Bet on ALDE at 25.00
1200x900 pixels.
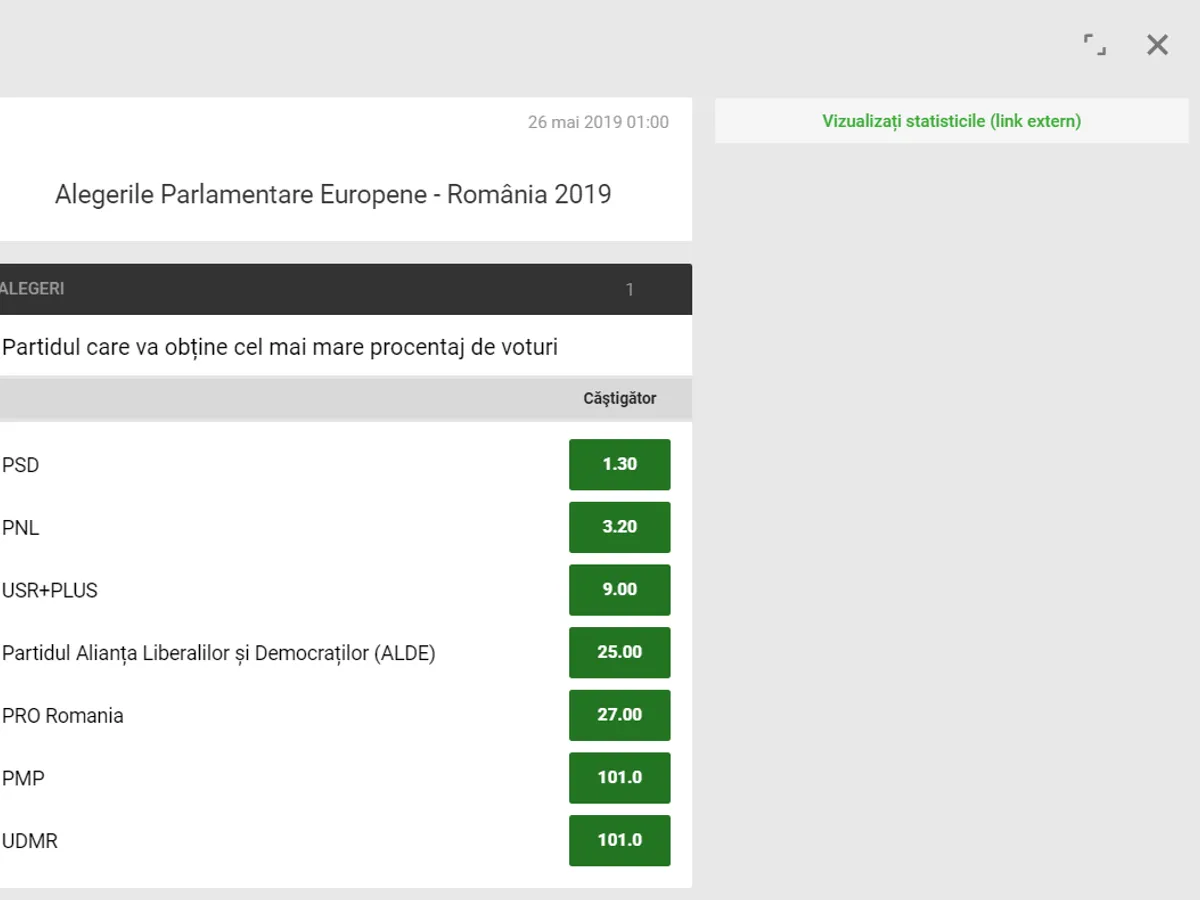[x=619, y=652]
